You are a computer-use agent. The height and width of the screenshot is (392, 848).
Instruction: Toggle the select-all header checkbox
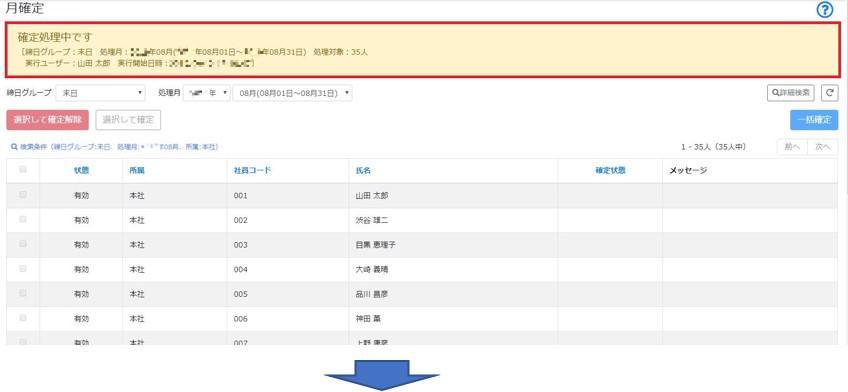(23, 170)
